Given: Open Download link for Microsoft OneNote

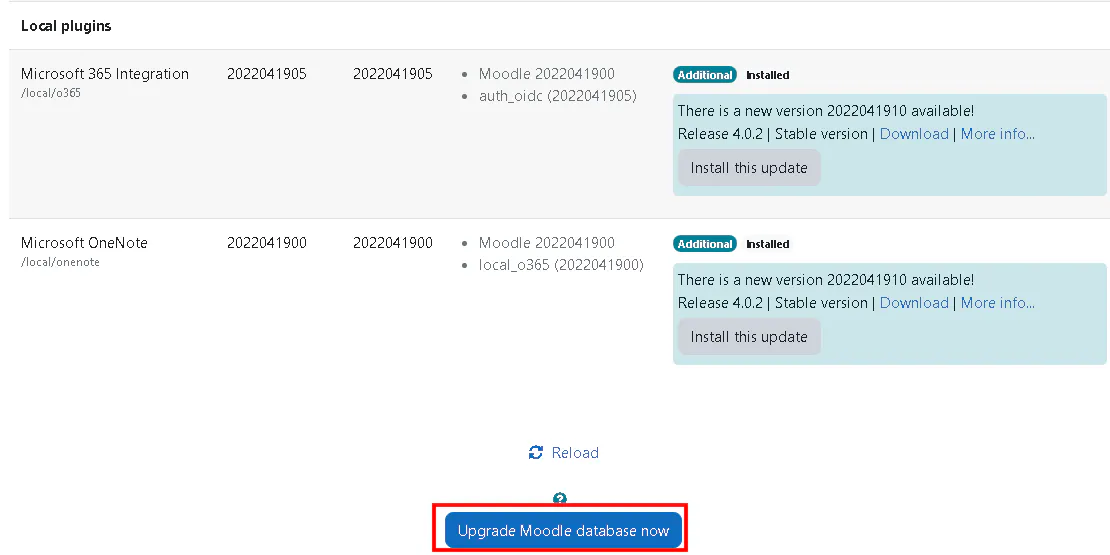Looking at the screenshot, I should (914, 303).
